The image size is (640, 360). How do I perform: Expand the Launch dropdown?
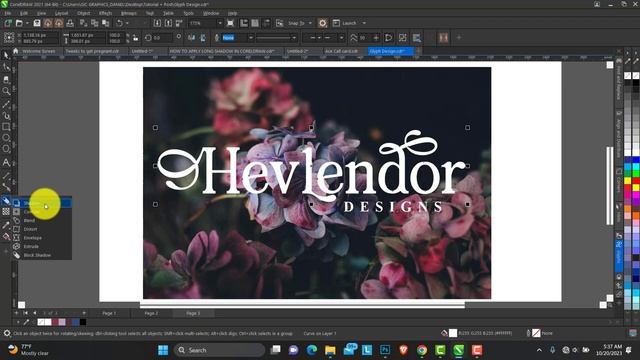[364, 23]
